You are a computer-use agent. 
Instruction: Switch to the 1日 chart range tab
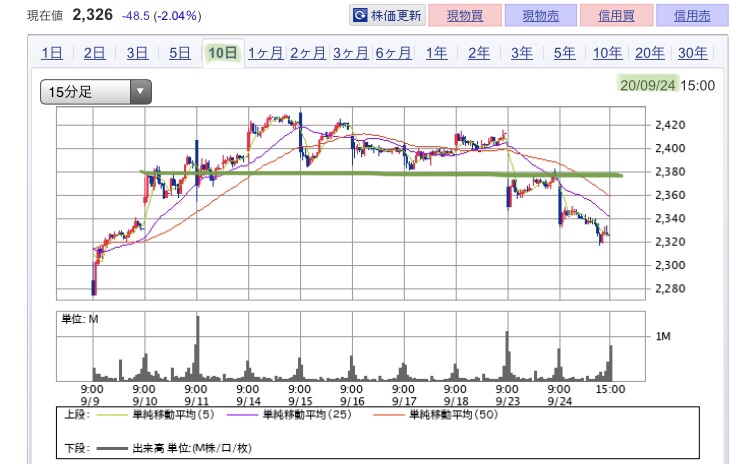click(52, 53)
